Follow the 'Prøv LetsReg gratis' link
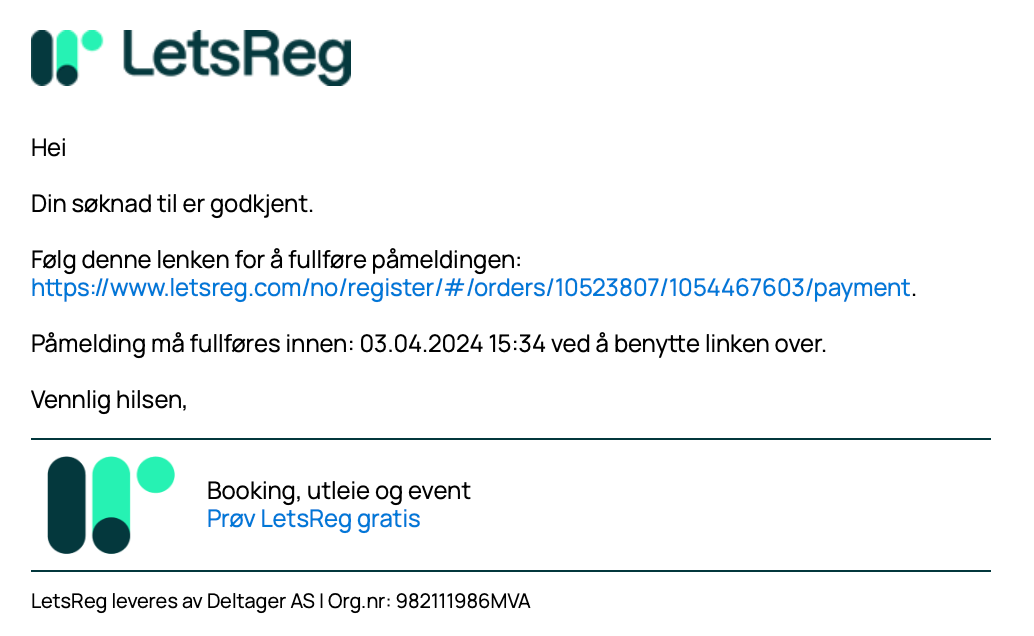 [313, 519]
